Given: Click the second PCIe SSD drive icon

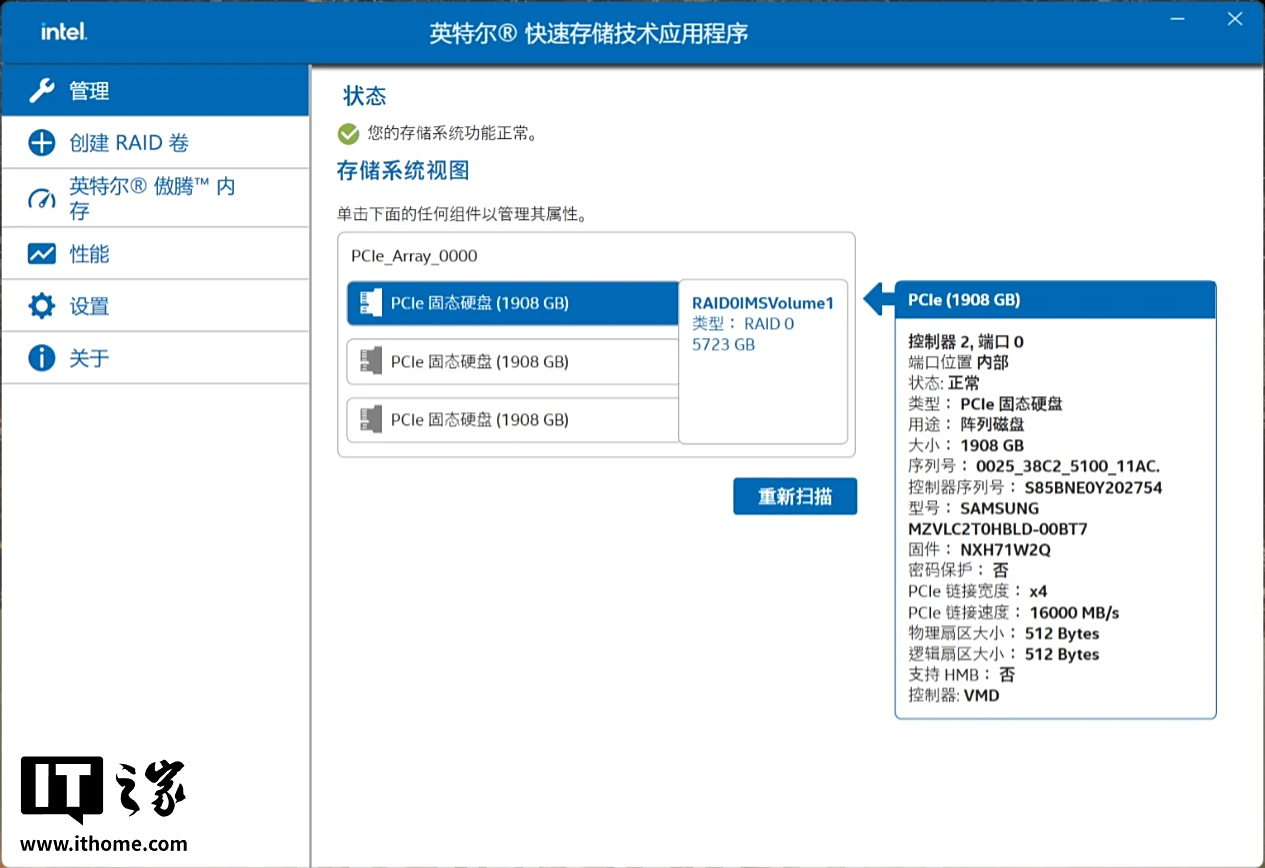Looking at the screenshot, I should point(370,361).
